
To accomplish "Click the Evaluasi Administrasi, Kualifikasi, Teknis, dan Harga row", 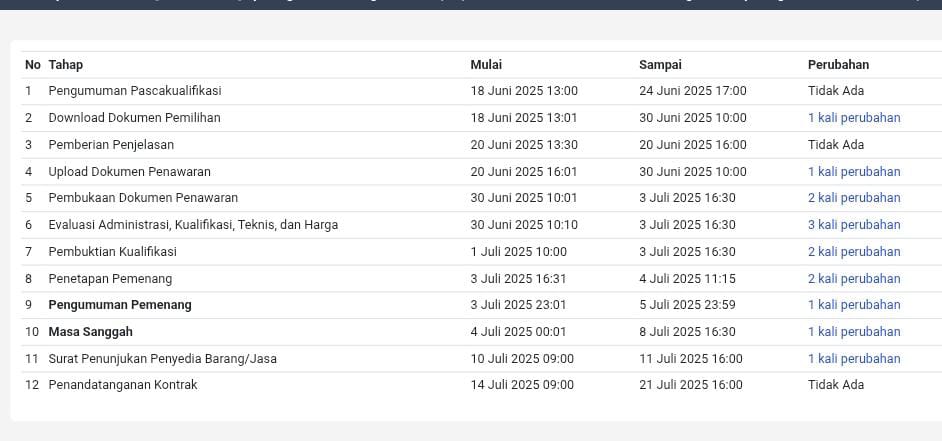I will click(x=193, y=225).
